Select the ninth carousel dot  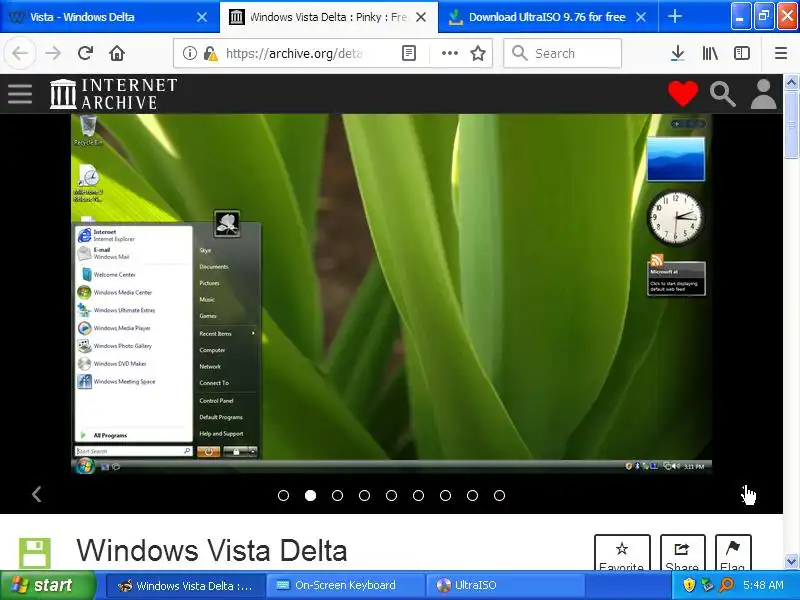[499, 495]
